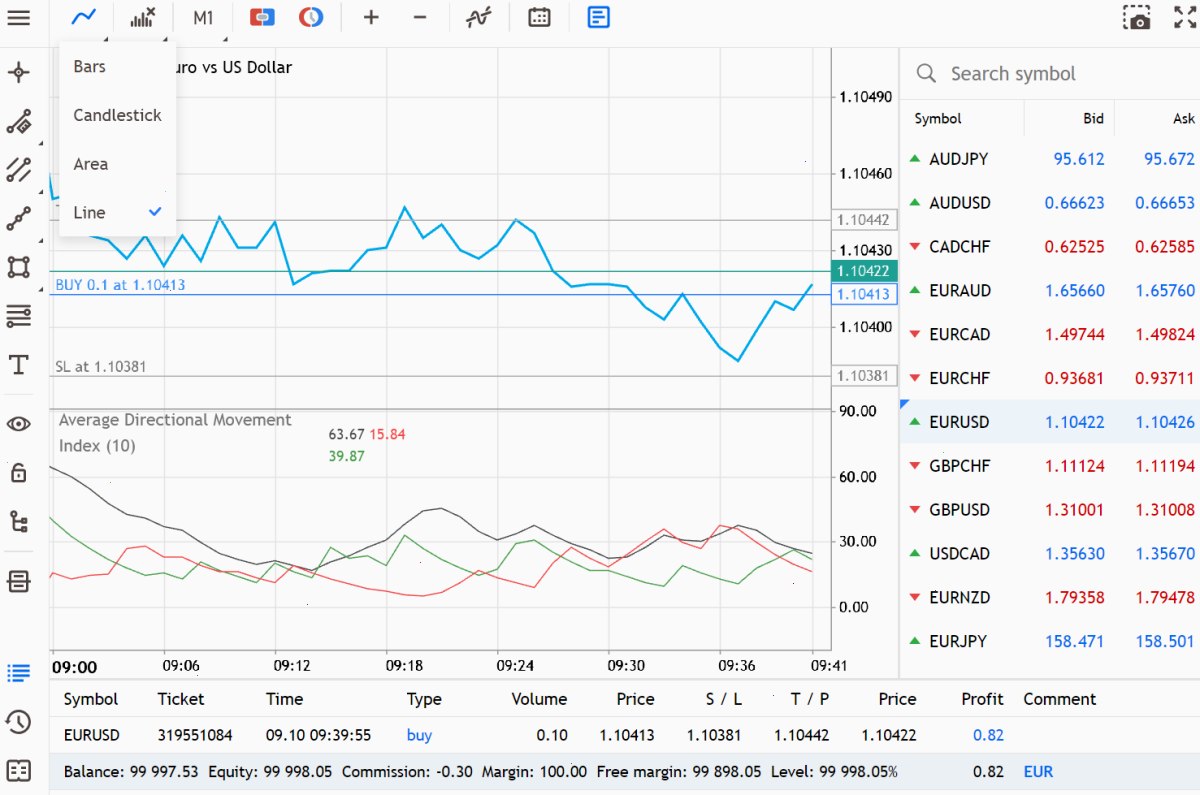
Task: Expand the indicators list dropdown
Action: click(x=143, y=17)
